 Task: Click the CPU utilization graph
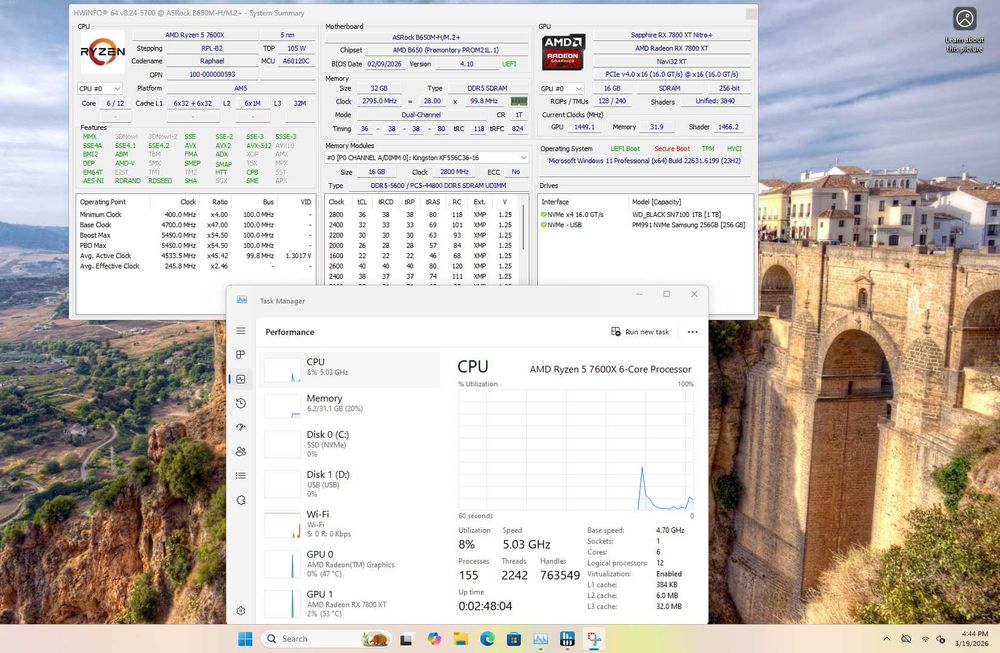tap(576, 450)
